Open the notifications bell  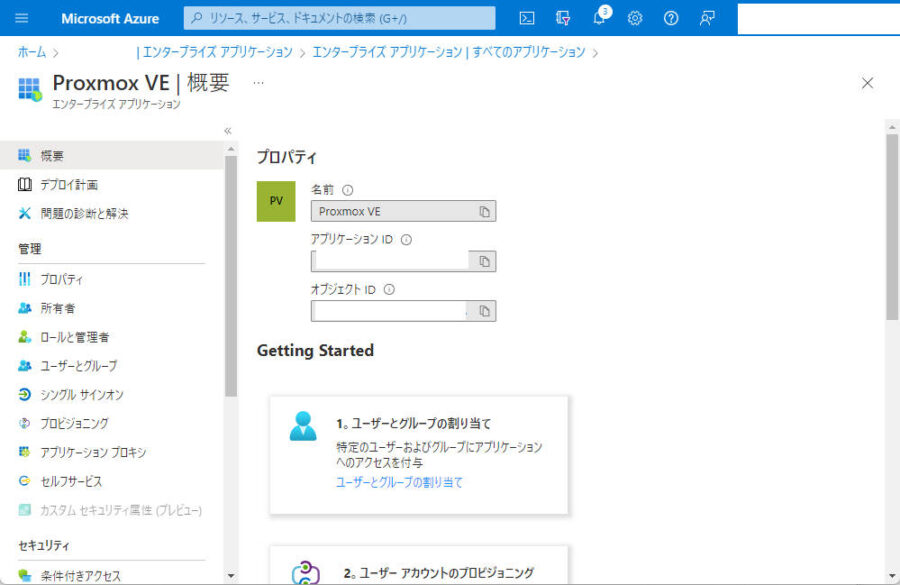598,17
